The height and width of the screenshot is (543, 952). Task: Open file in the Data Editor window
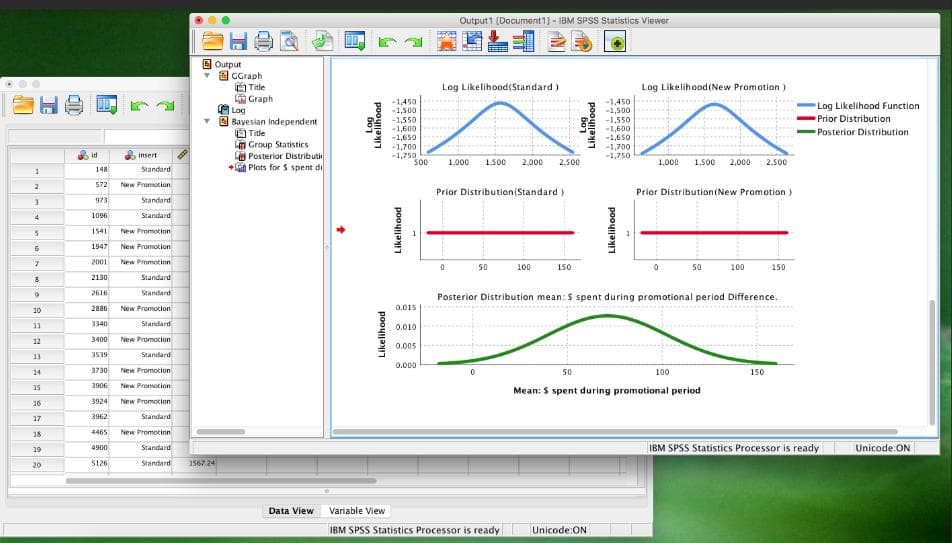pos(23,105)
